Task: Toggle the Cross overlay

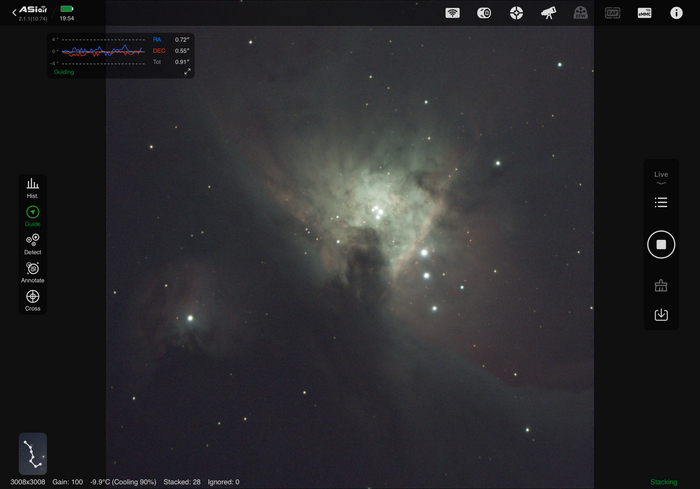Action: [33, 301]
